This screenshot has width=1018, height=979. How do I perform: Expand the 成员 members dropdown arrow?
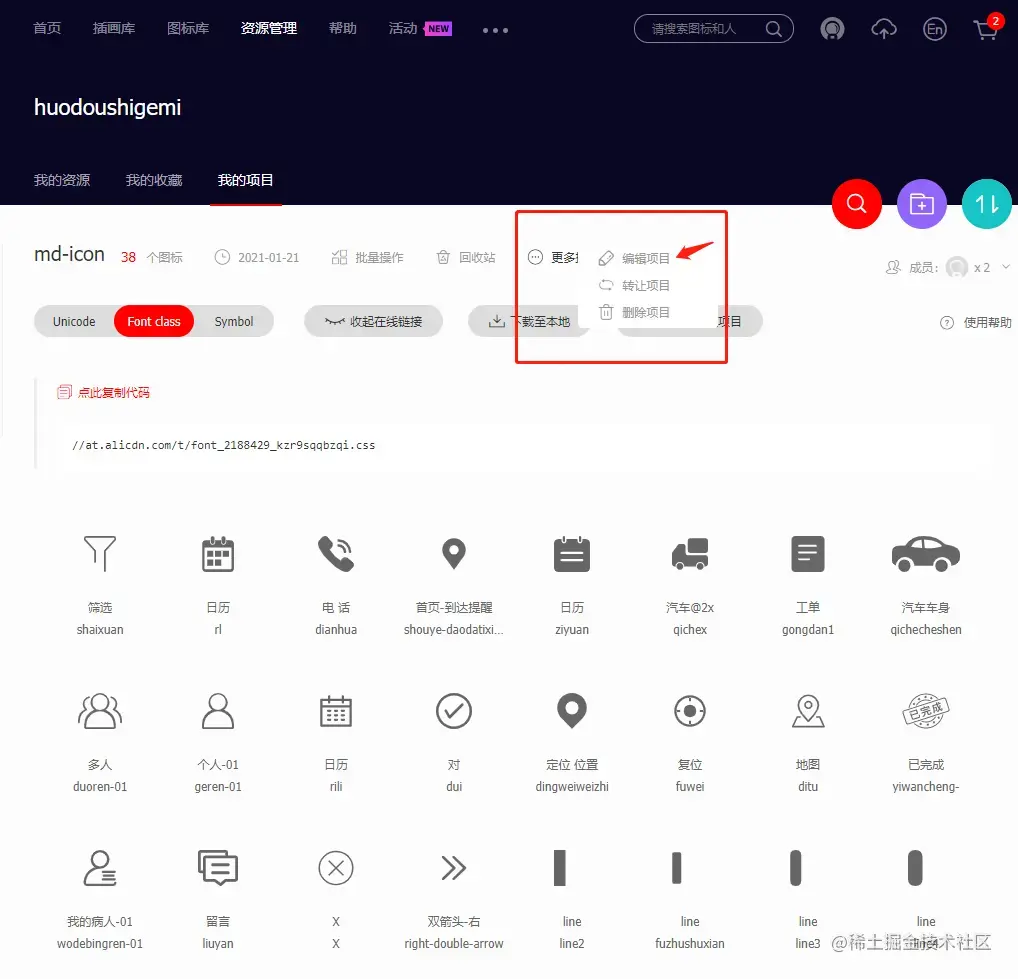coord(1006,267)
